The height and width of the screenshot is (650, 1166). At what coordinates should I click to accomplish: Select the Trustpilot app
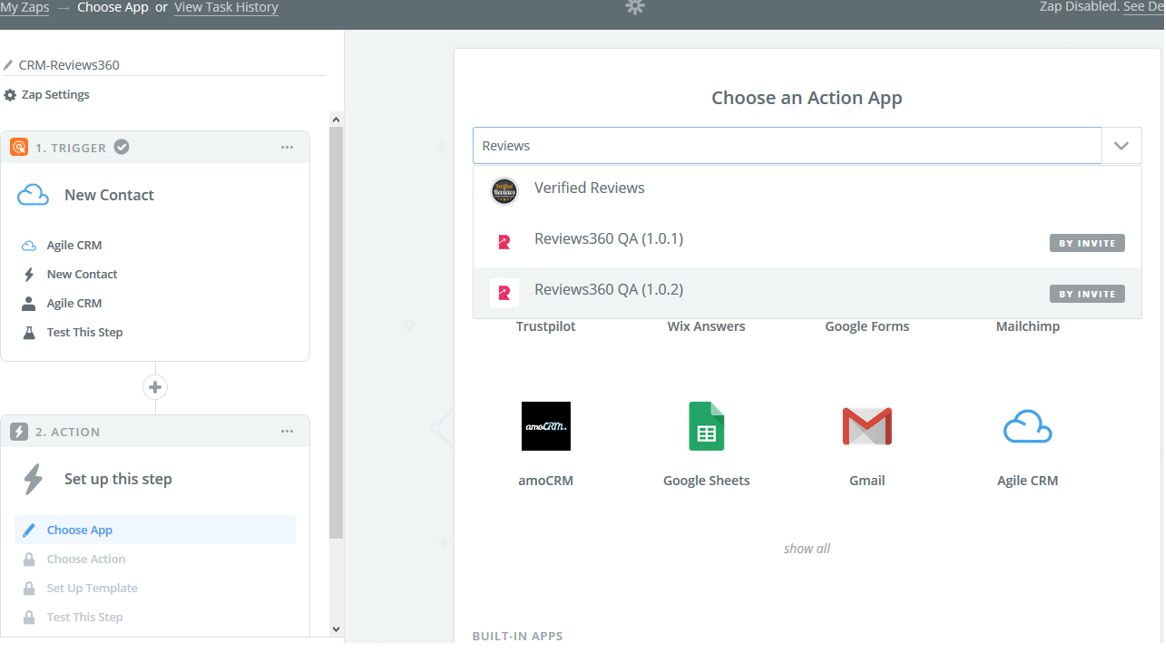point(546,326)
